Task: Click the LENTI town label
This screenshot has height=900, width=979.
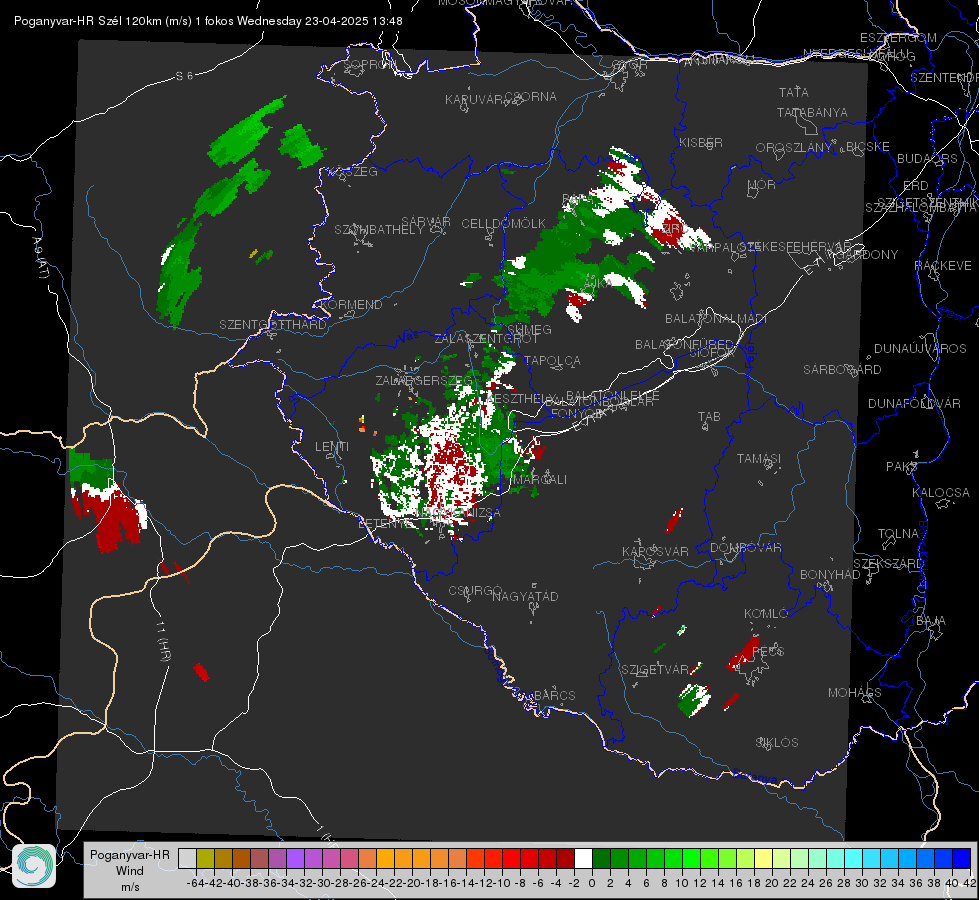Action: click(x=332, y=447)
